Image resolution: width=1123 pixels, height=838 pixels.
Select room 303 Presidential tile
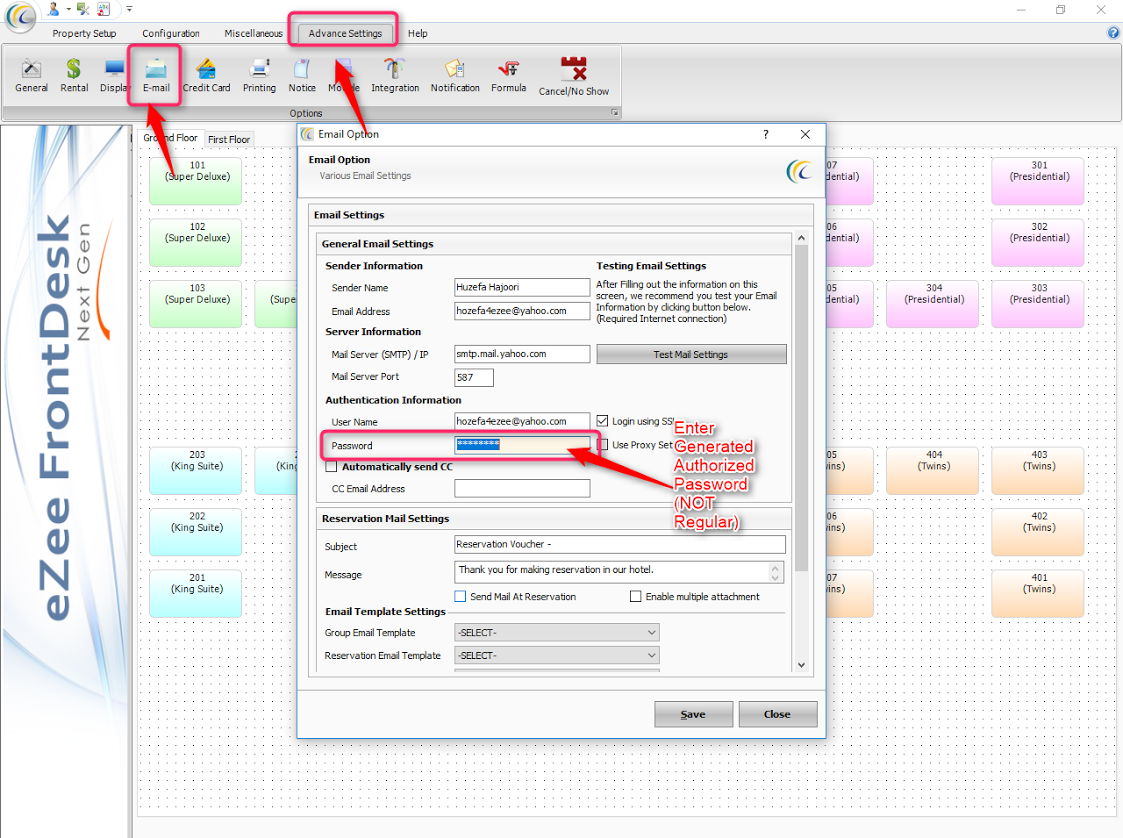click(1038, 304)
